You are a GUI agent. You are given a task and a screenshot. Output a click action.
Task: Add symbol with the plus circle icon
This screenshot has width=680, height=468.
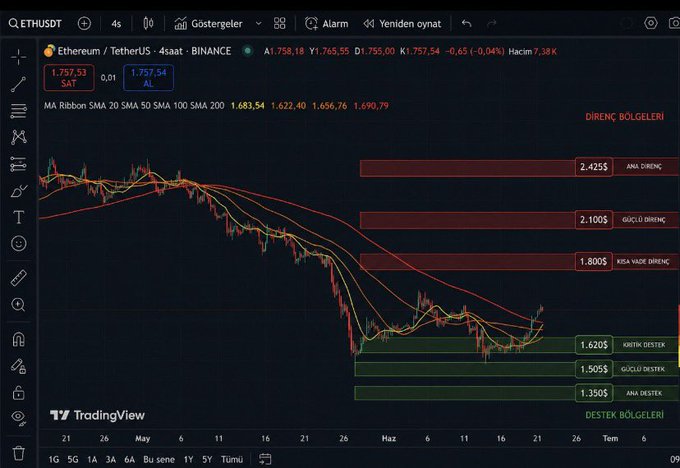(x=84, y=23)
